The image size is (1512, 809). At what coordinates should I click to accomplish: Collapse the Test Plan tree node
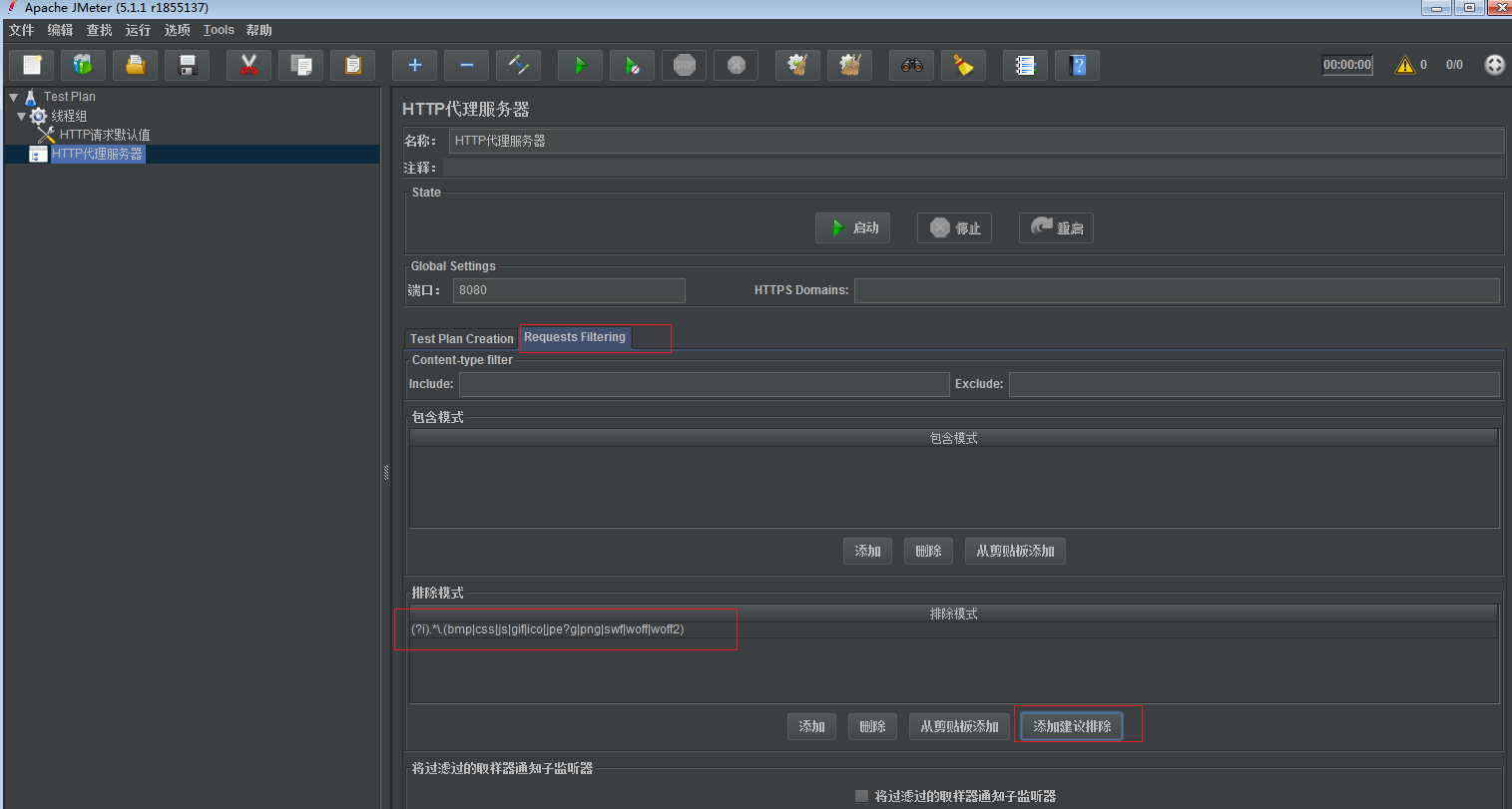(13, 97)
